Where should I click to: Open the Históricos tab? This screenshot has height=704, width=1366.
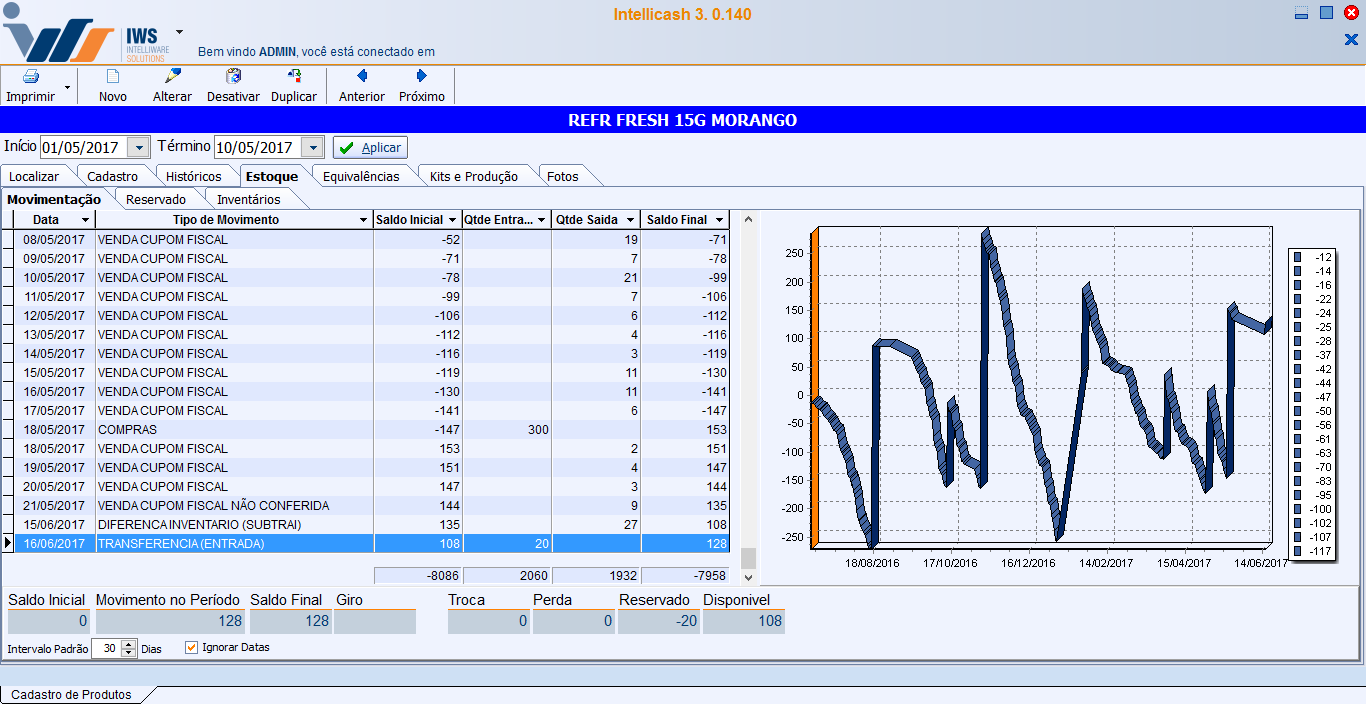coord(194,176)
